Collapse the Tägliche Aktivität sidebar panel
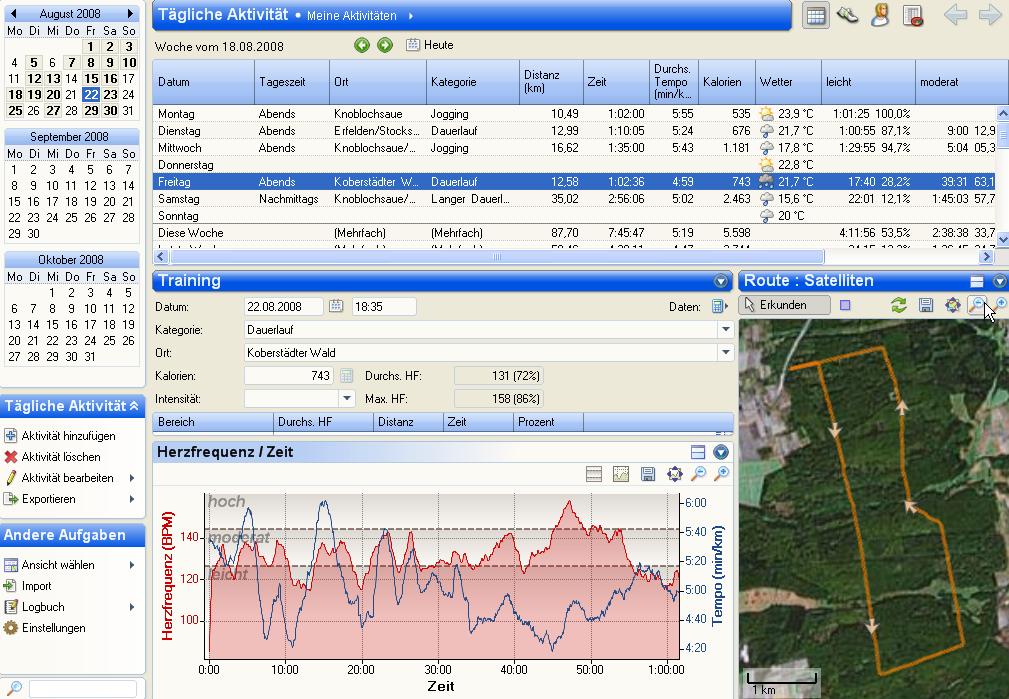This screenshot has width=1009, height=699. [134, 406]
